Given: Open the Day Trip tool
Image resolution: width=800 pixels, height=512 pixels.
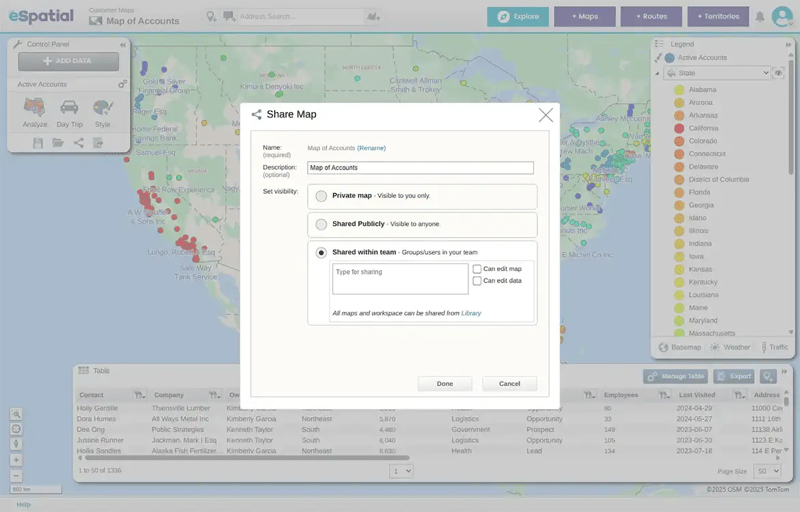Looking at the screenshot, I should tap(69, 108).
